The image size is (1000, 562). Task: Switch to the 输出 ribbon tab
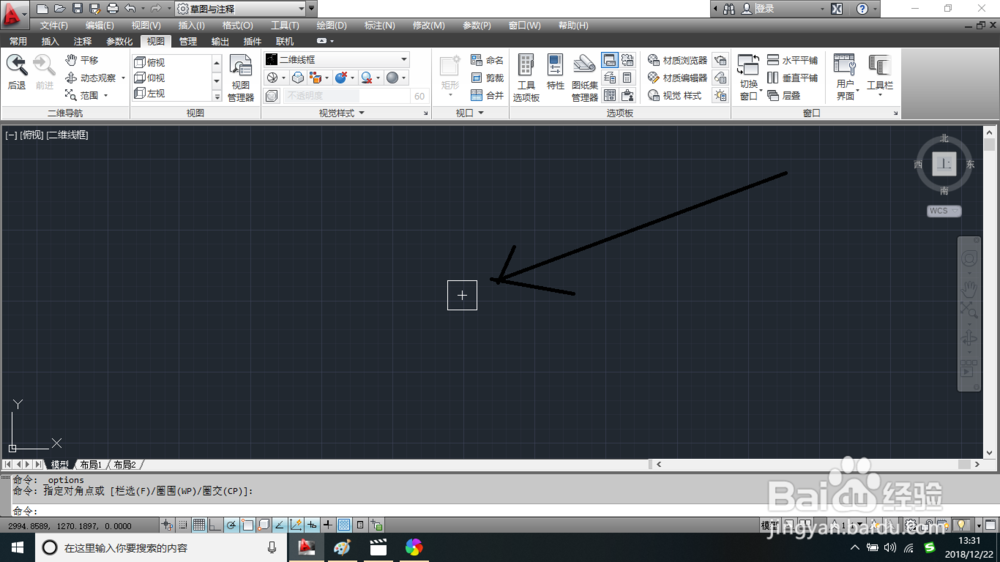point(220,41)
